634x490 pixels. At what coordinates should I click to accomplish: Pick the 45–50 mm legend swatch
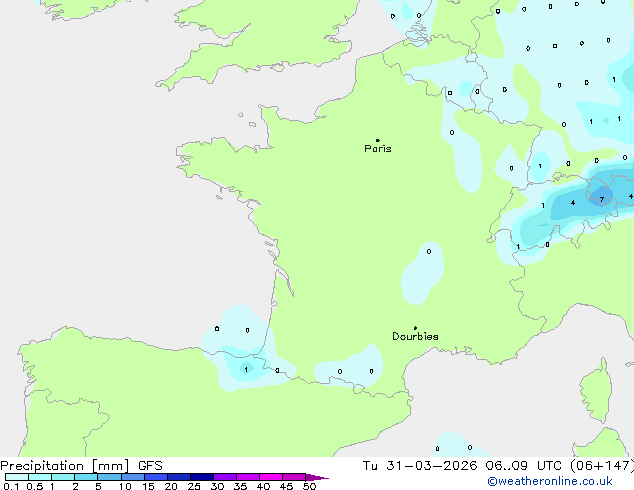[x=294, y=477]
